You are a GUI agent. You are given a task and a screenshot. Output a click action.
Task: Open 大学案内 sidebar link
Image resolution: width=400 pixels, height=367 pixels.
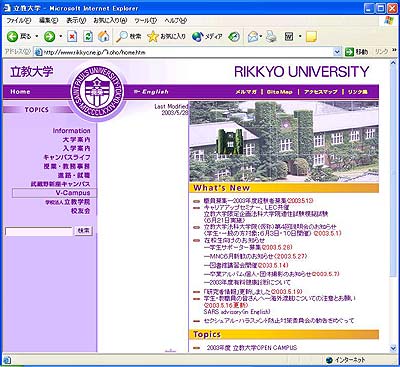pyautogui.click(x=76, y=140)
